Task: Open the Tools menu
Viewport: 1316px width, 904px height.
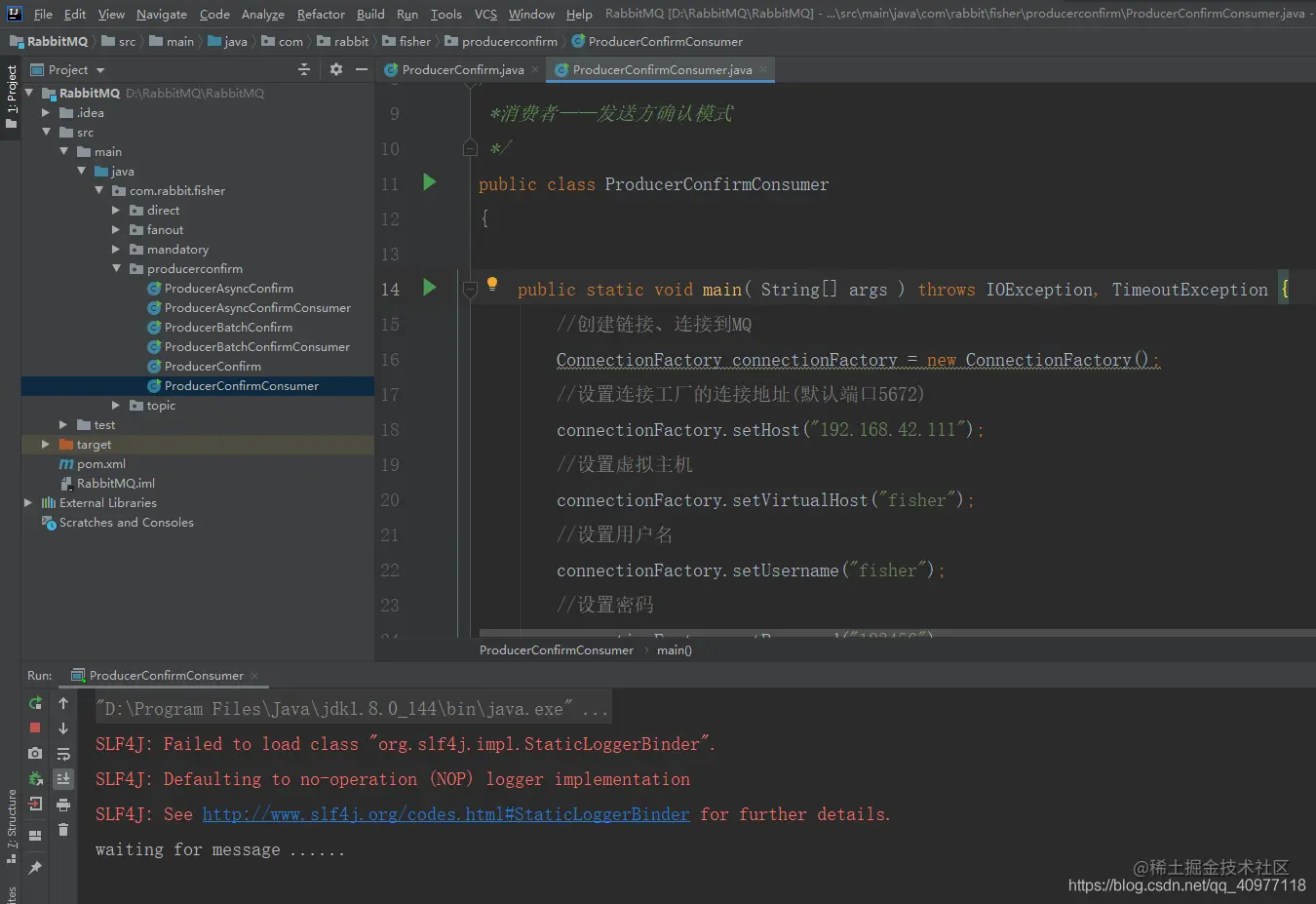Action: [445, 14]
